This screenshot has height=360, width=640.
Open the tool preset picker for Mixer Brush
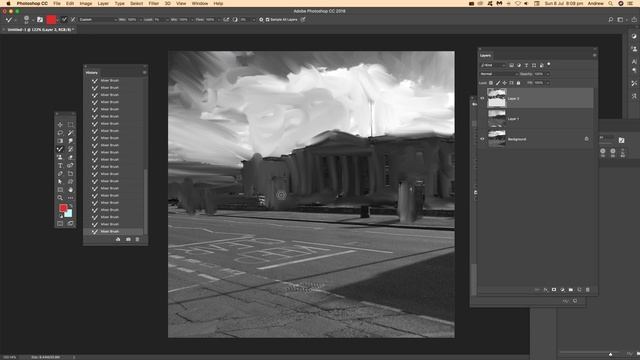point(10,20)
